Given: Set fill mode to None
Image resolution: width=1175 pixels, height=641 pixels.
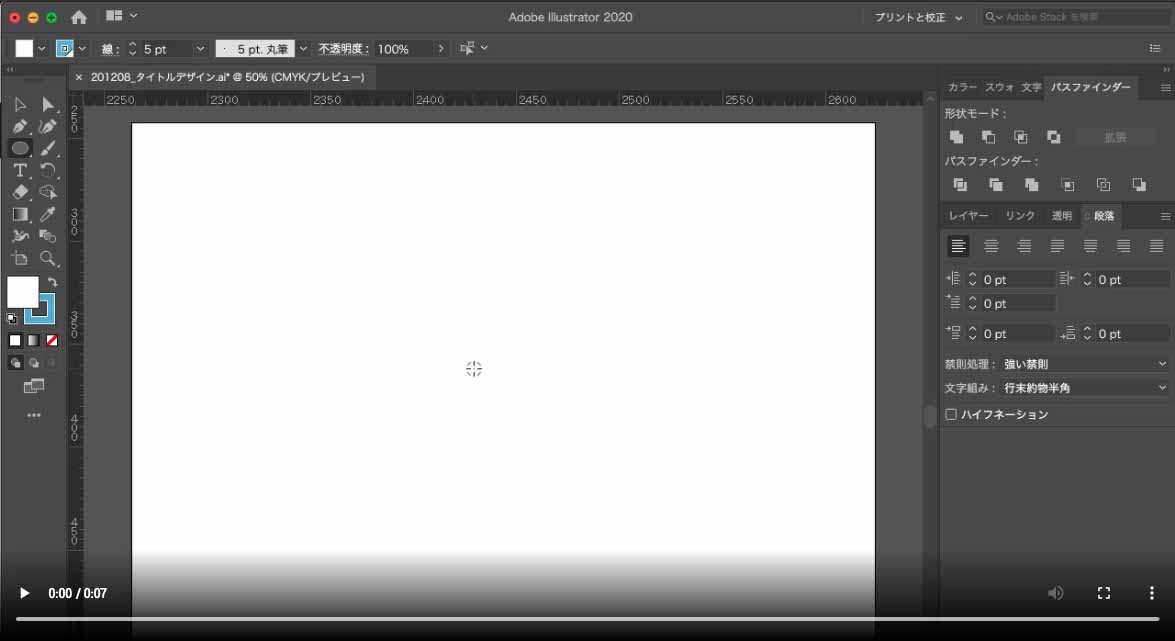Looking at the screenshot, I should pyautogui.click(x=52, y=340).
